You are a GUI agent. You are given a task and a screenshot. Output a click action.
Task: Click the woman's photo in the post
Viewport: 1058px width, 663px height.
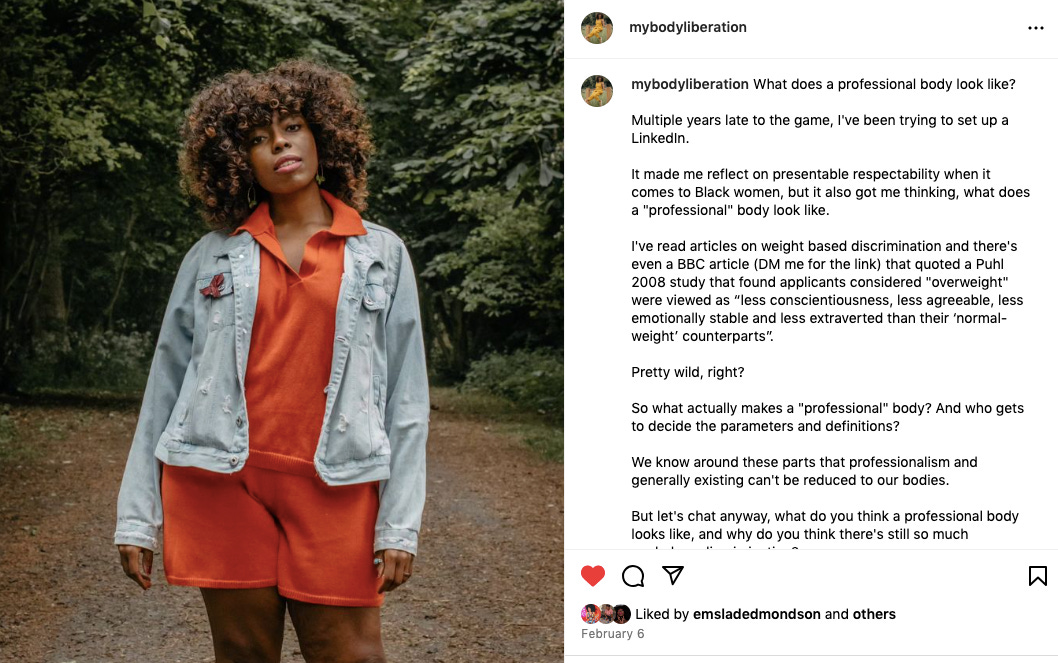pyautogui.click(x=281, y=331)
